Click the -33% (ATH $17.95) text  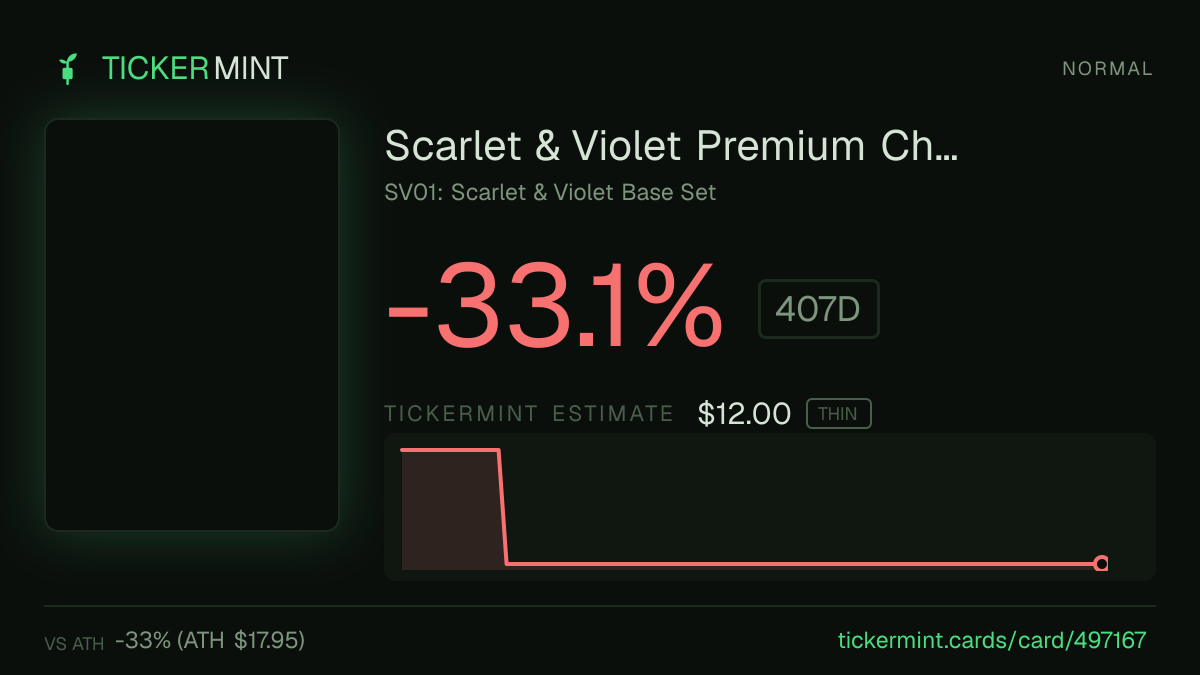pos(210,640)
